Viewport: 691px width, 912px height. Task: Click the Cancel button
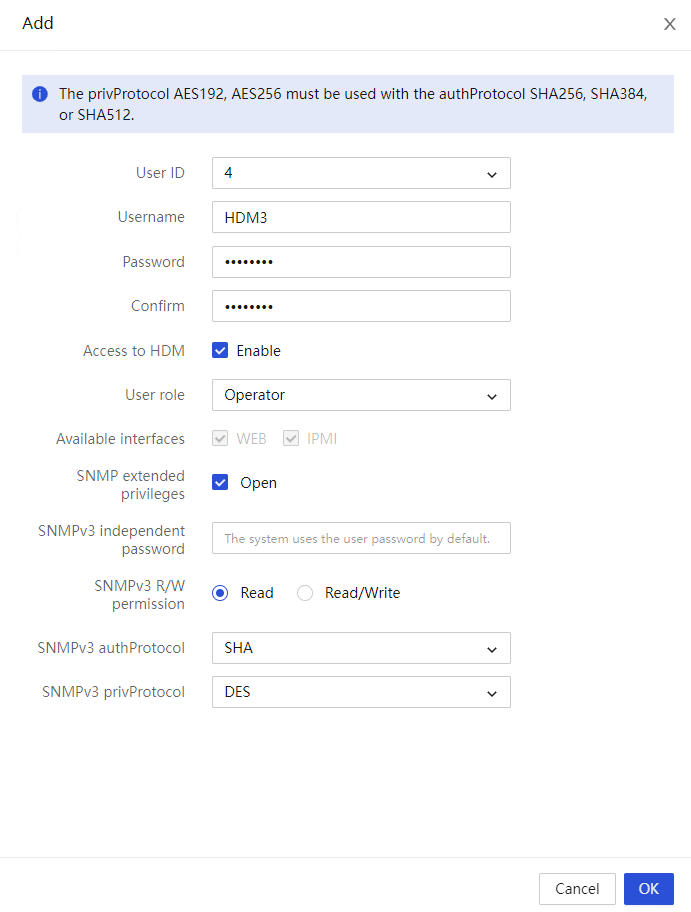coord(577,889)
